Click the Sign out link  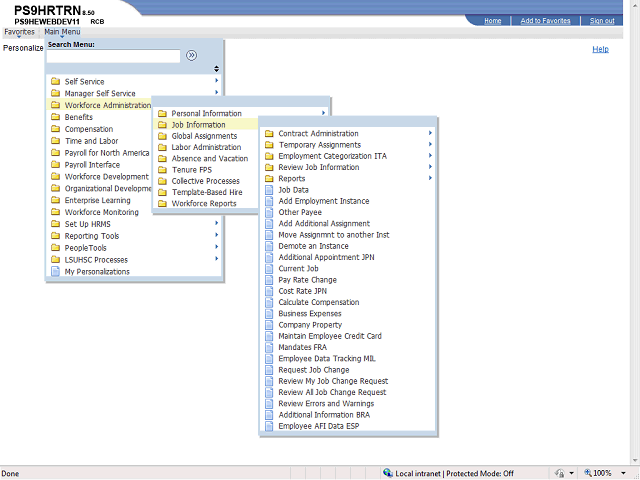pyautogui.click(x=602, y=21)
